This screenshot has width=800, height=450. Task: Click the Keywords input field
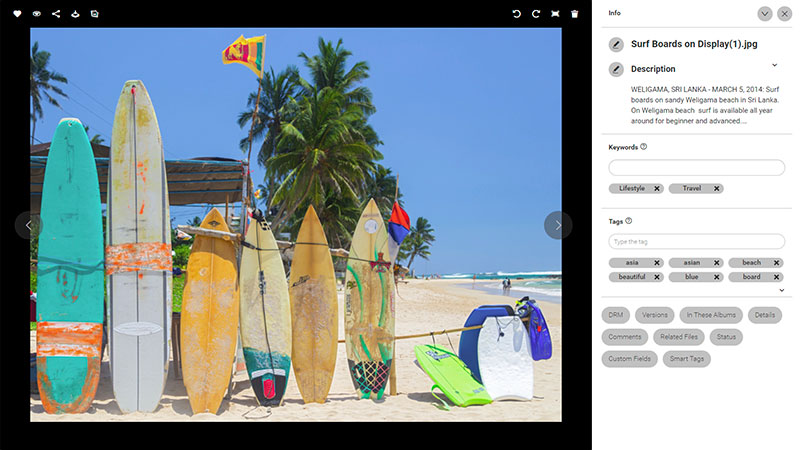(x=696, y=167)
